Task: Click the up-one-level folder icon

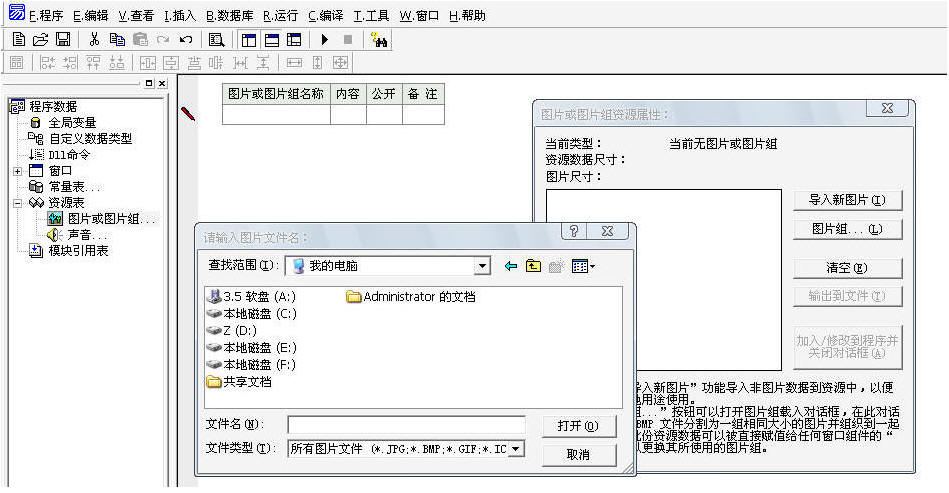Action: tap(533, 266)
